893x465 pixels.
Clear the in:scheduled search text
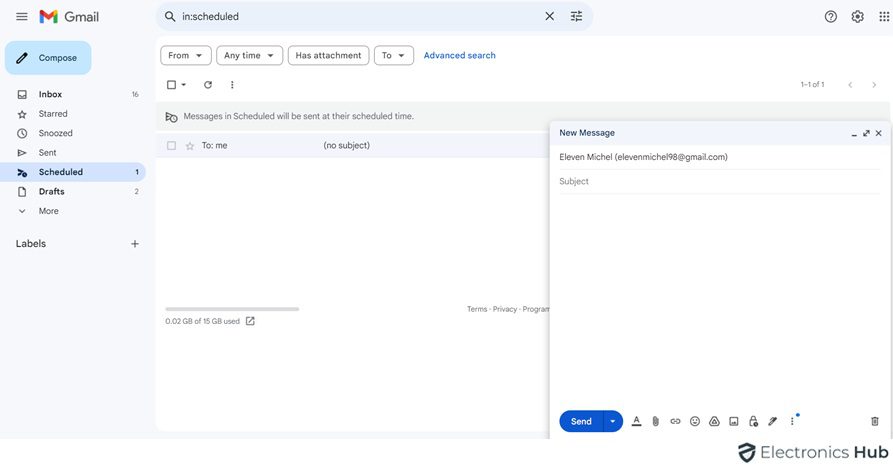point(550,17)
